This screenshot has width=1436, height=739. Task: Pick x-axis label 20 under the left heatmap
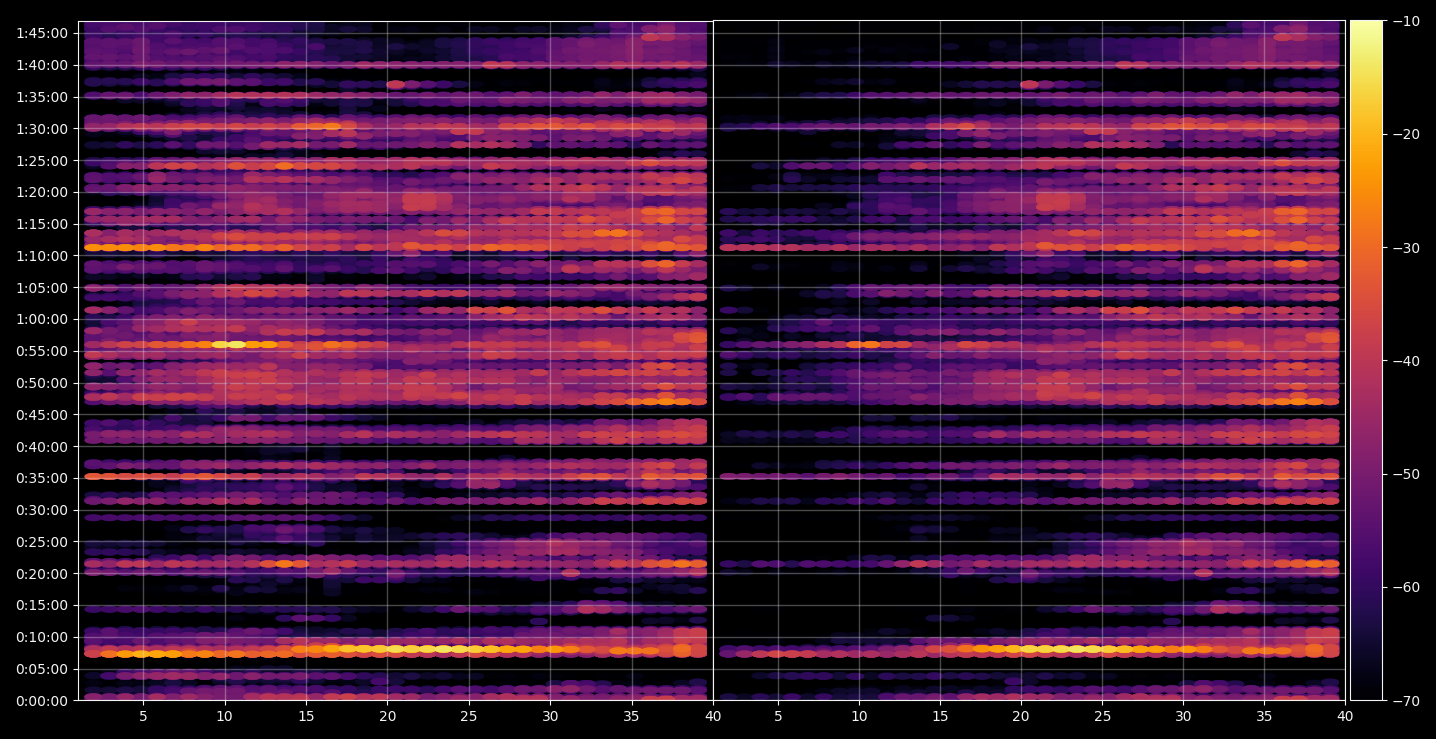[x=388, y=717]
